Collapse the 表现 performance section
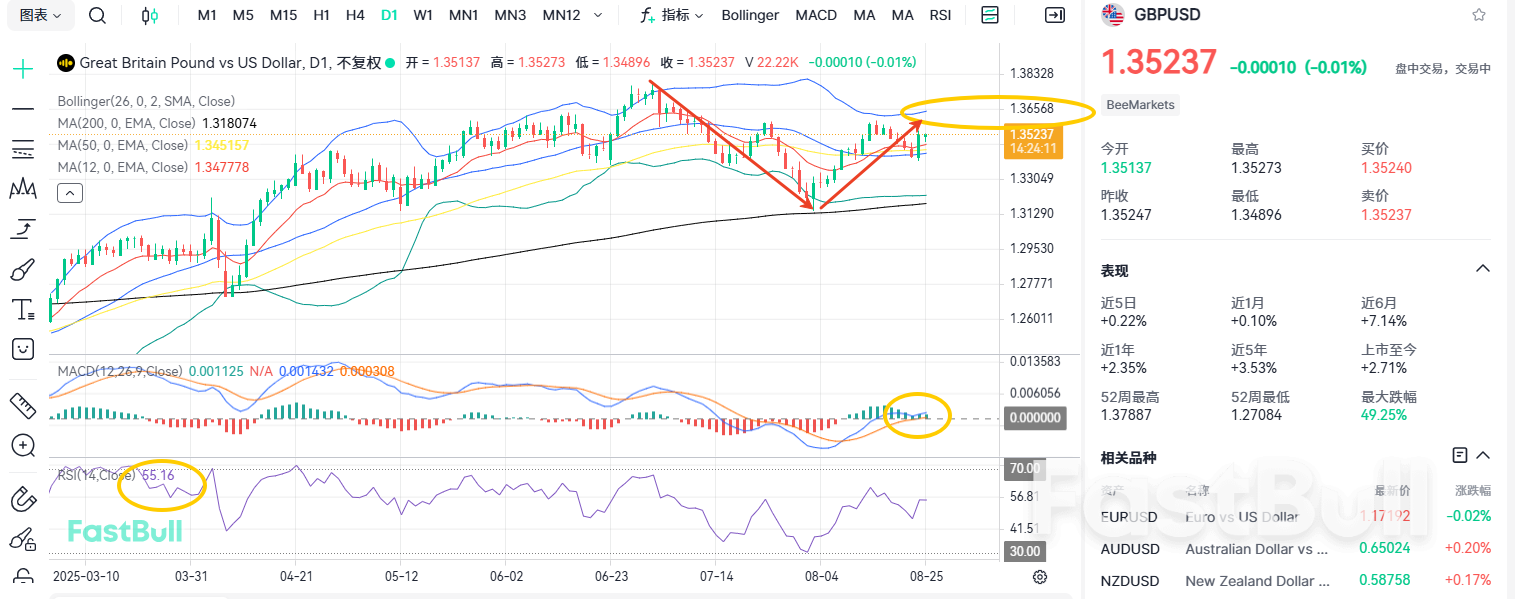This screenshot has width=1515, height=599. click(x=1482, y=268)
